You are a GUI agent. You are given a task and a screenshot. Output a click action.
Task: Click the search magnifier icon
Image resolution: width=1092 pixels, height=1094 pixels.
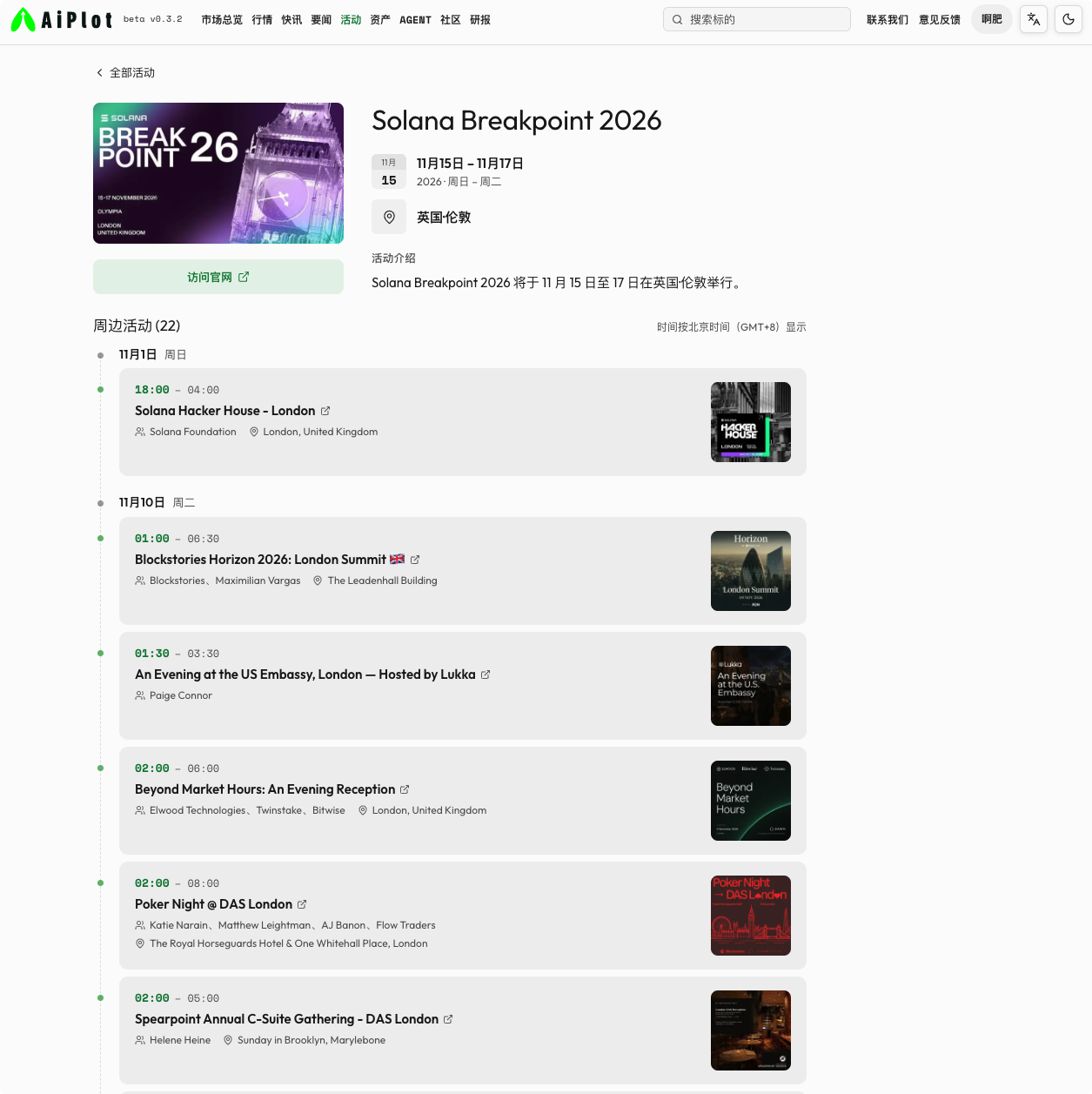click(x=677, y=19)
